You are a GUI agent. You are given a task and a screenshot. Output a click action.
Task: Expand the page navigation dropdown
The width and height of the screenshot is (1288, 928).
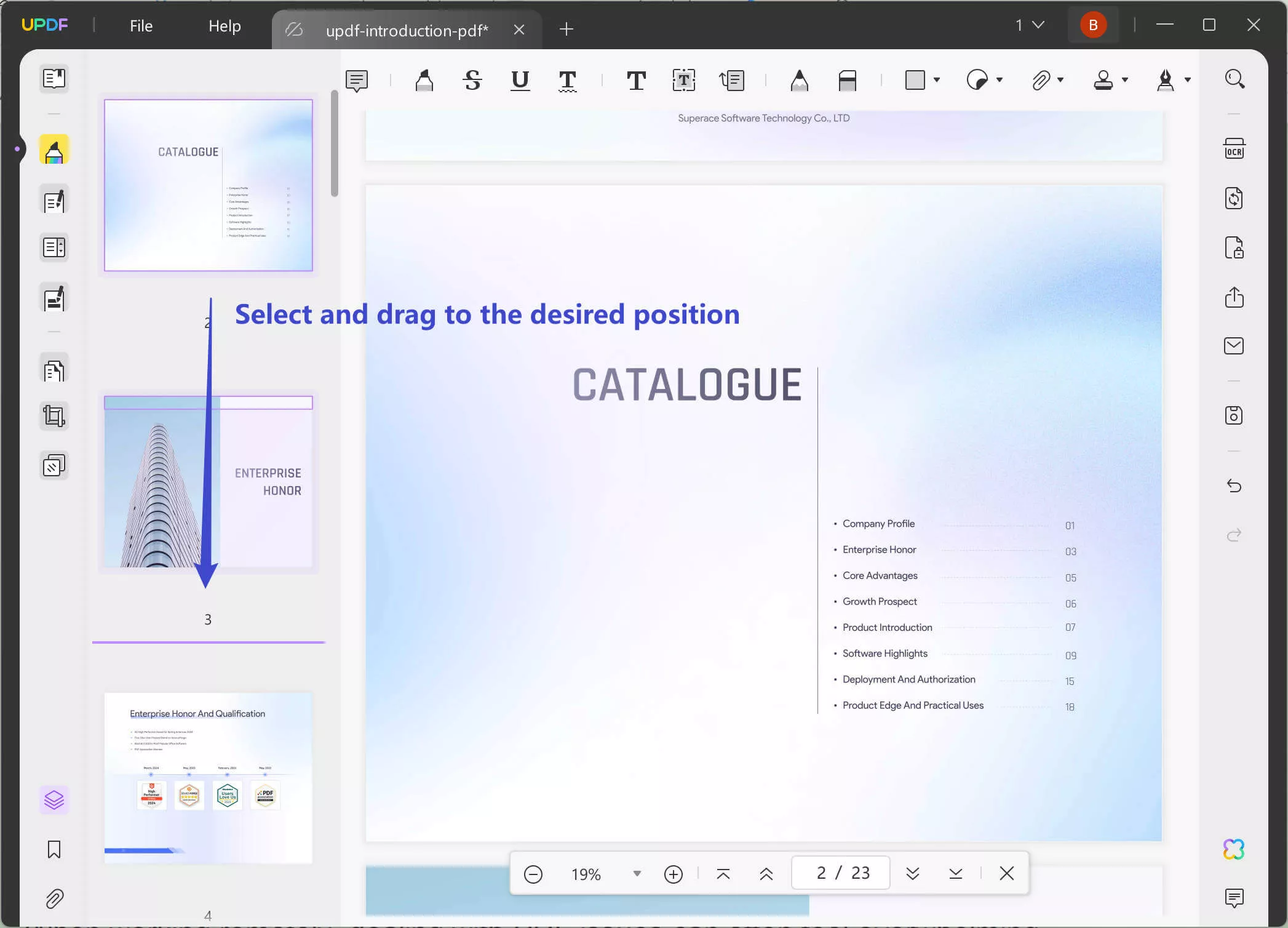[1037, 24]
